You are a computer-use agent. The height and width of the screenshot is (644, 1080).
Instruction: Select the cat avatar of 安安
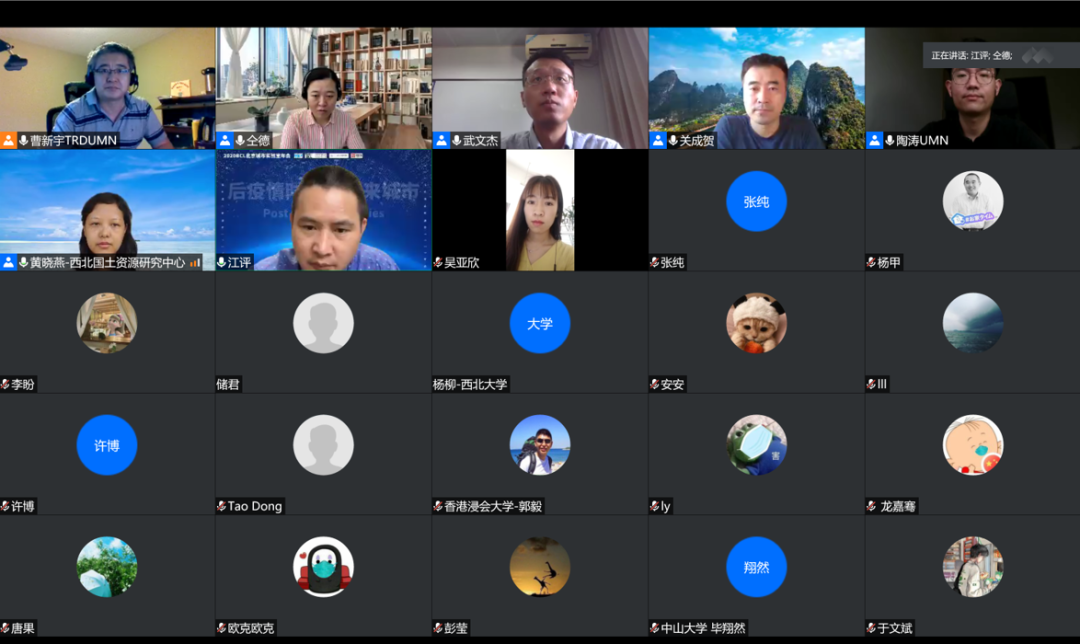point(756,323)
